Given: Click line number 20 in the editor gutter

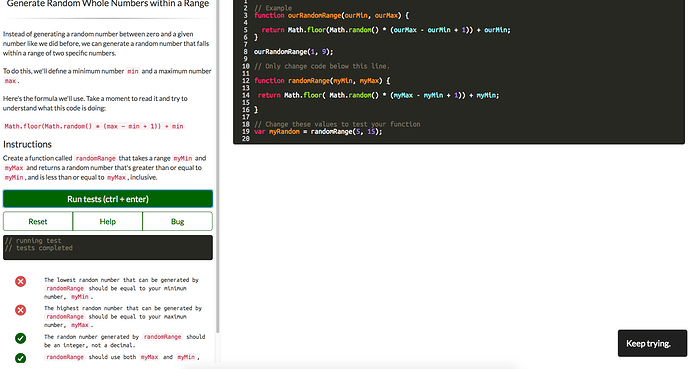Looking at the screenshot, I should (x=246, y=139).
